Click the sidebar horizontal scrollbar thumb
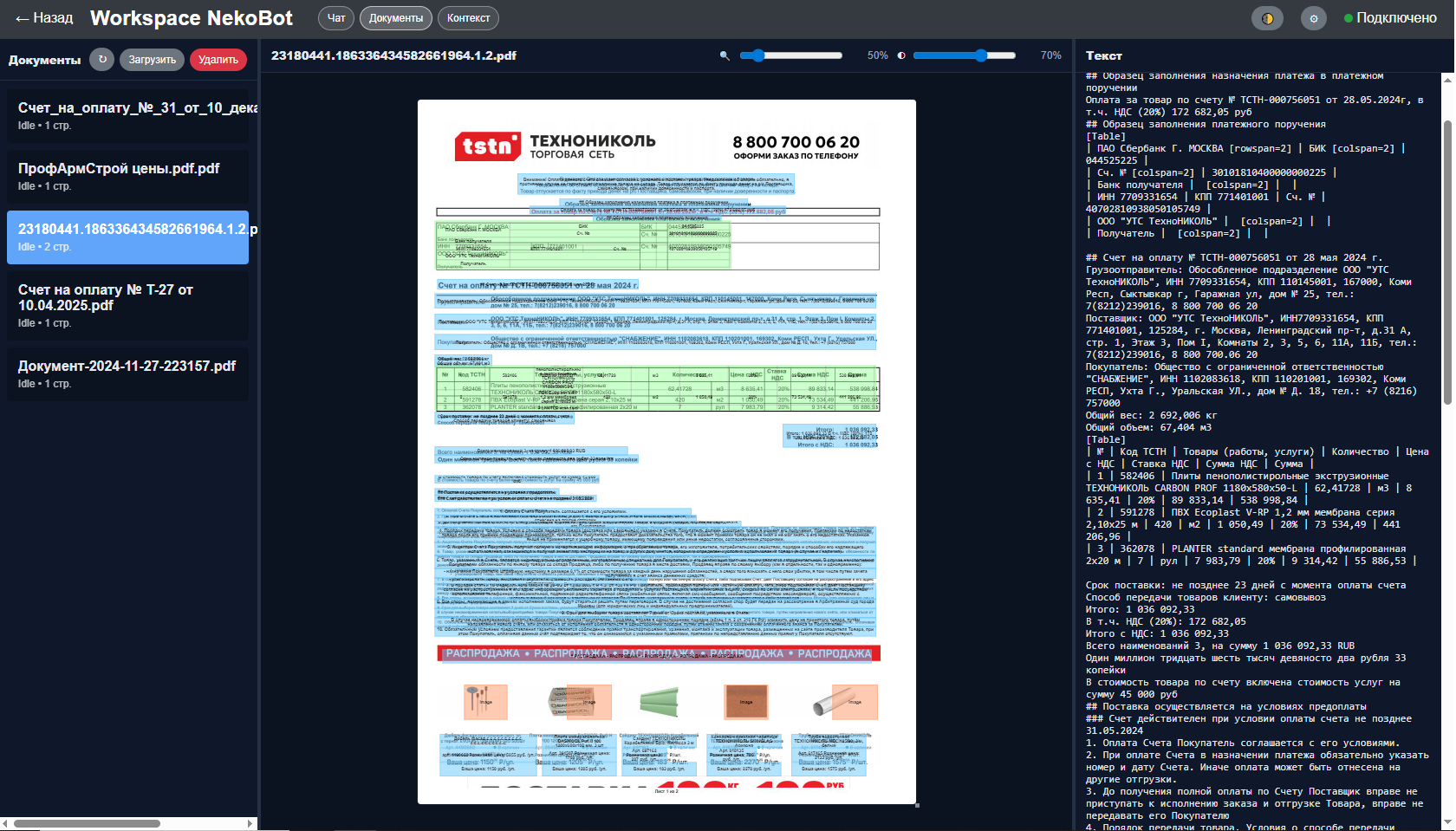Screen dimensions: 1456x831 [x=87, y=824]
